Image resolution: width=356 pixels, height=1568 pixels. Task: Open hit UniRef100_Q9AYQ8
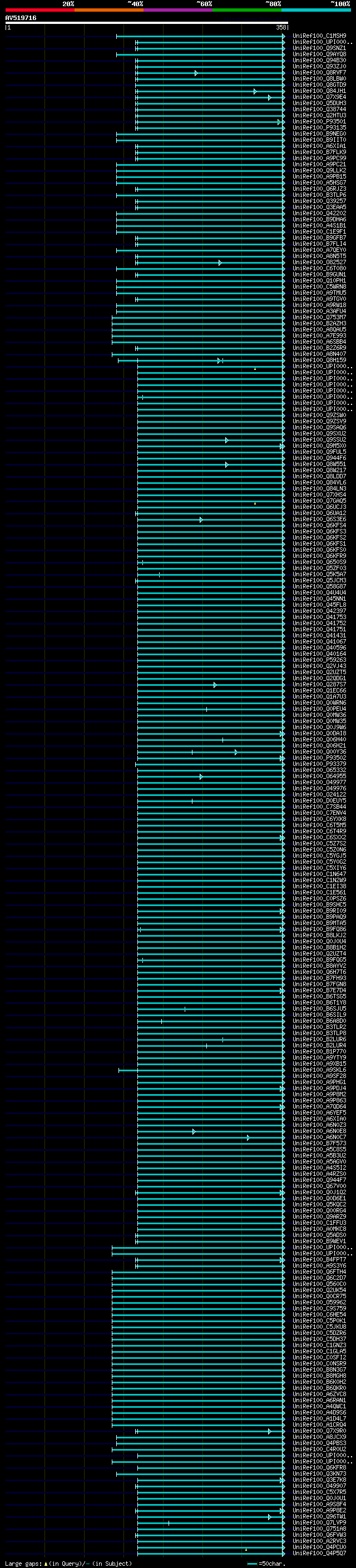[319, 54]
